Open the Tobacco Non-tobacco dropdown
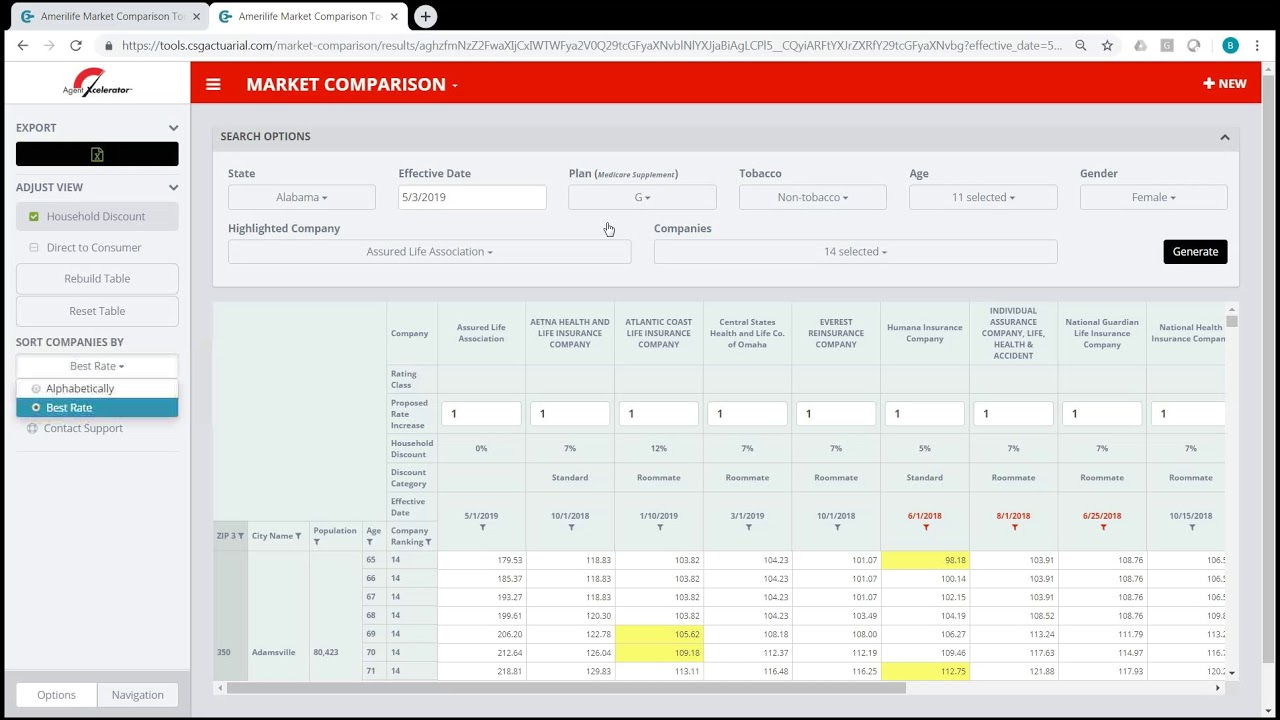The width and height of the screenshot is (1280, 720). (x=813, y=197)
